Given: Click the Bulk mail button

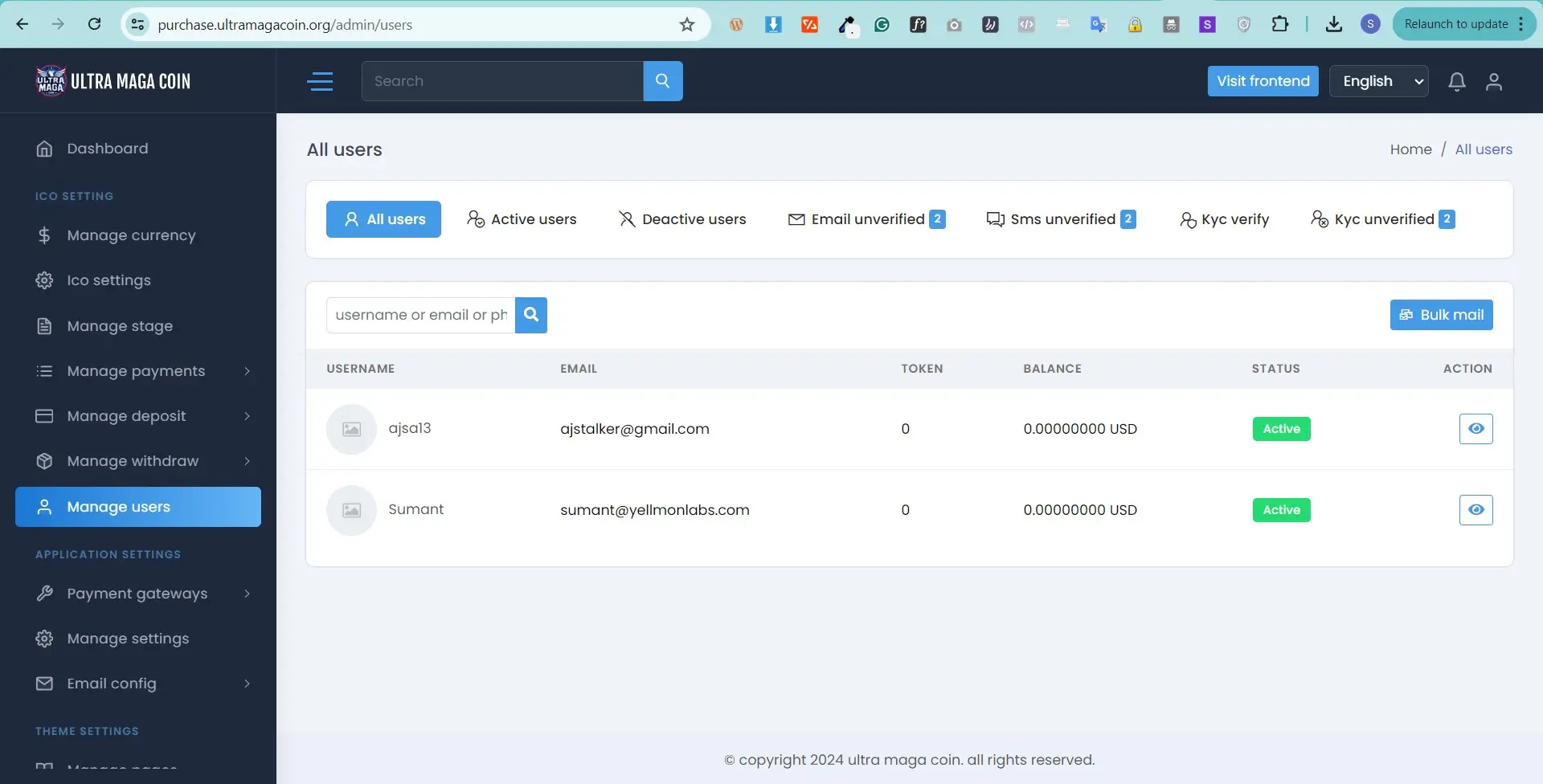Looking at the screenshot, I should tap(1441, 315).
